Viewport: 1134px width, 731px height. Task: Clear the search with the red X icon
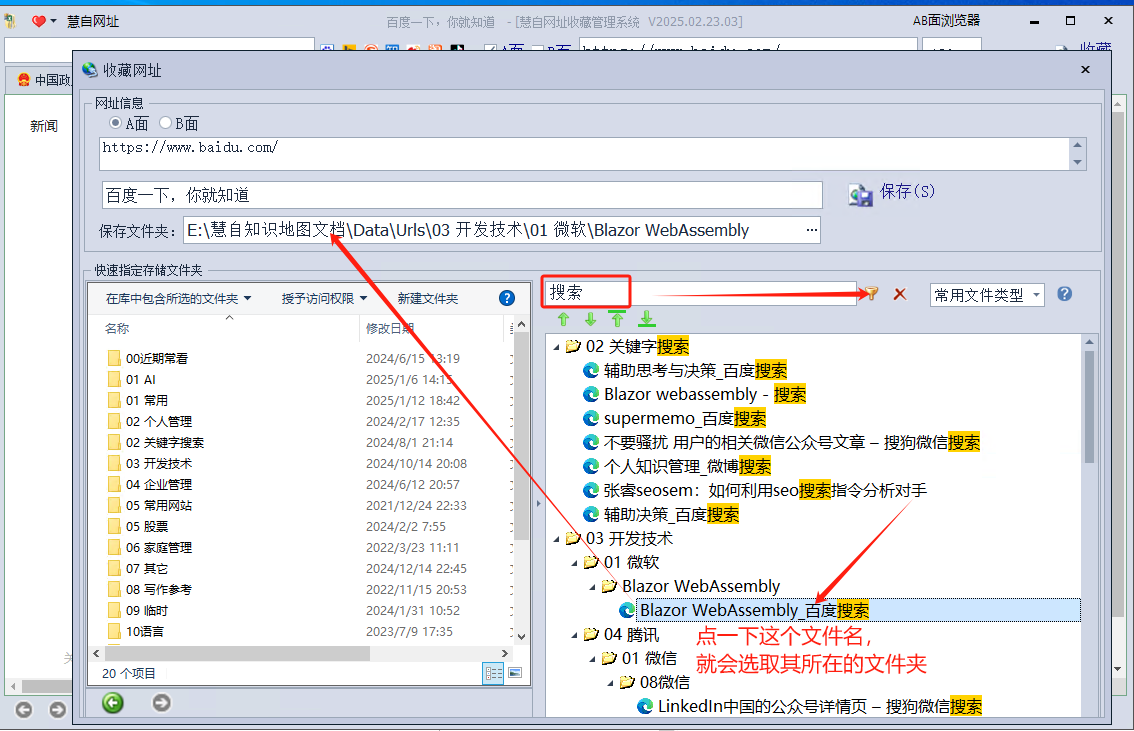click(x=900, y=294)
